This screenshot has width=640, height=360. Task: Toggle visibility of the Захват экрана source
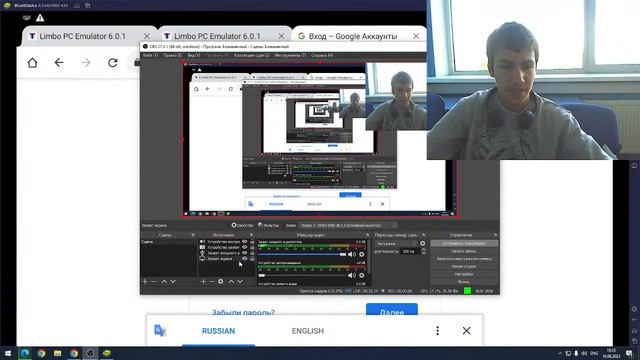tap(245, 258)
